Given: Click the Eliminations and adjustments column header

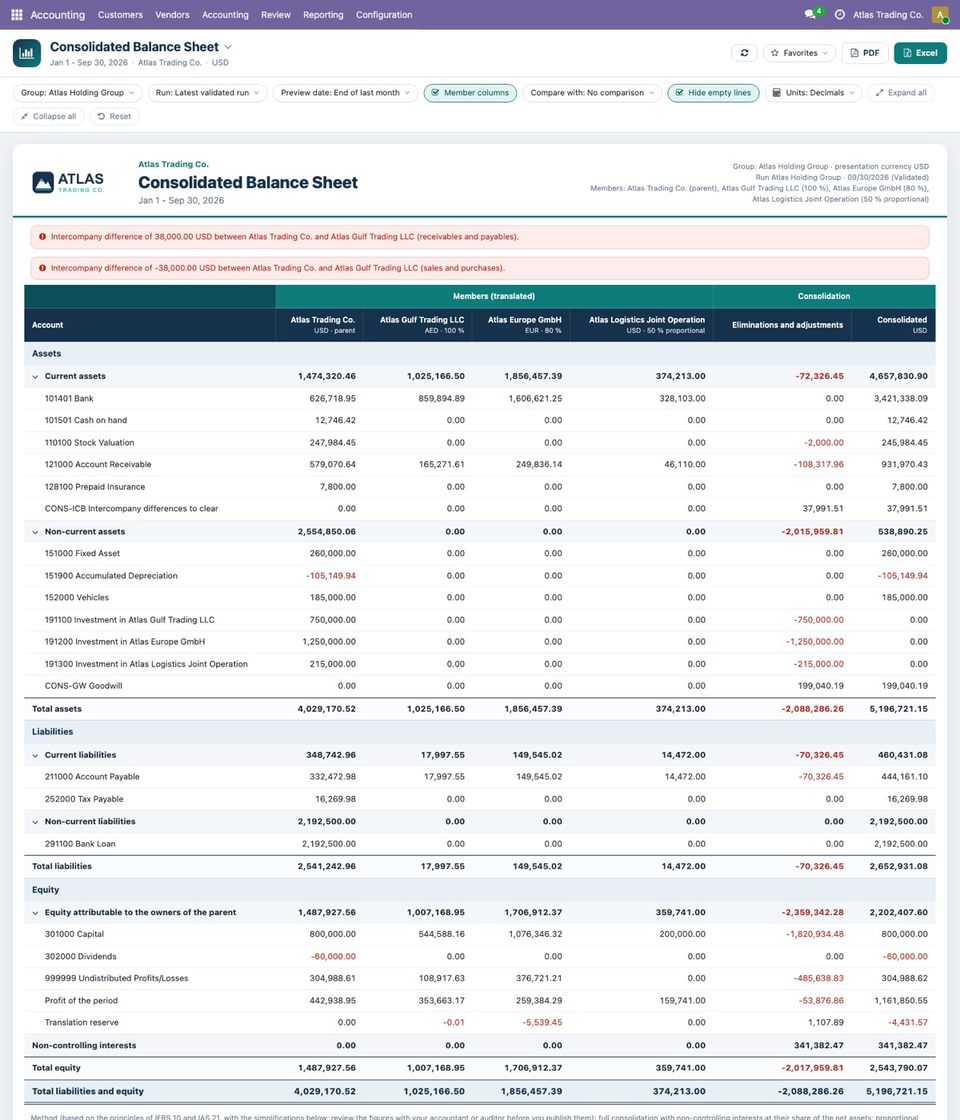Looking at the screenshot, I should (782, 325).
